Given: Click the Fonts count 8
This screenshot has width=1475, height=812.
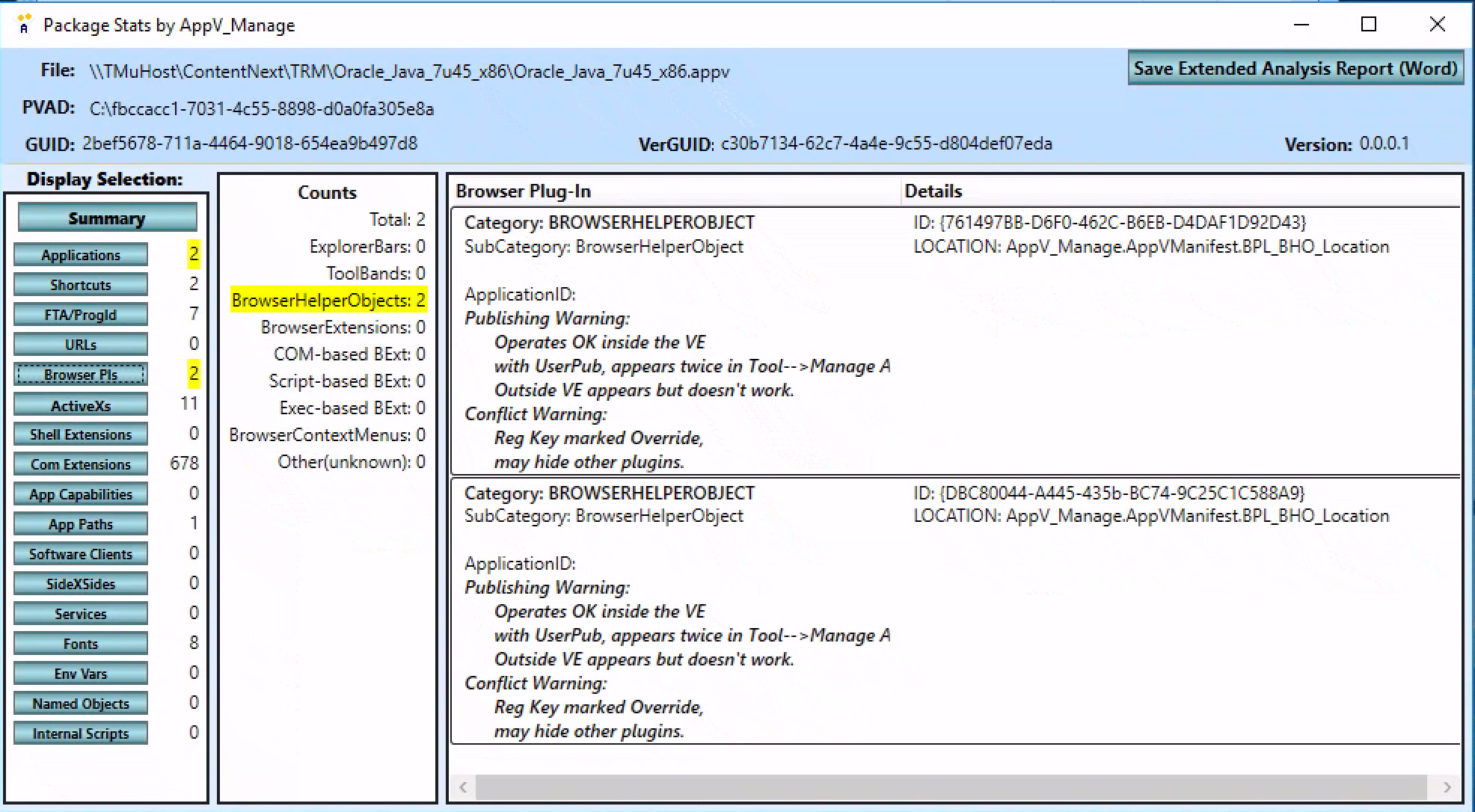Looking at the screenshot, I should [194, 642].
